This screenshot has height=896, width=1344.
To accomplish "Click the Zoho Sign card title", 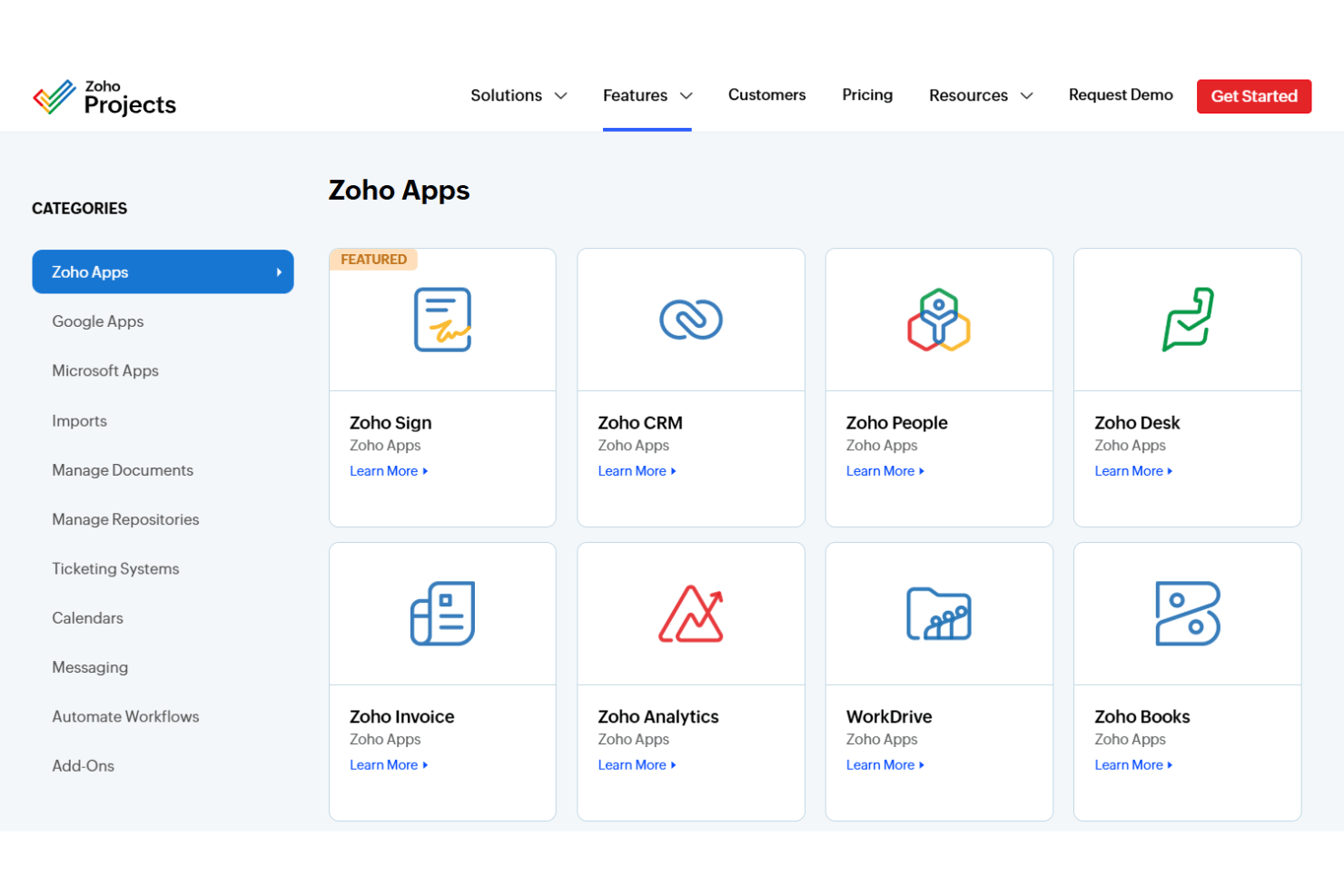I will (390, 423).
